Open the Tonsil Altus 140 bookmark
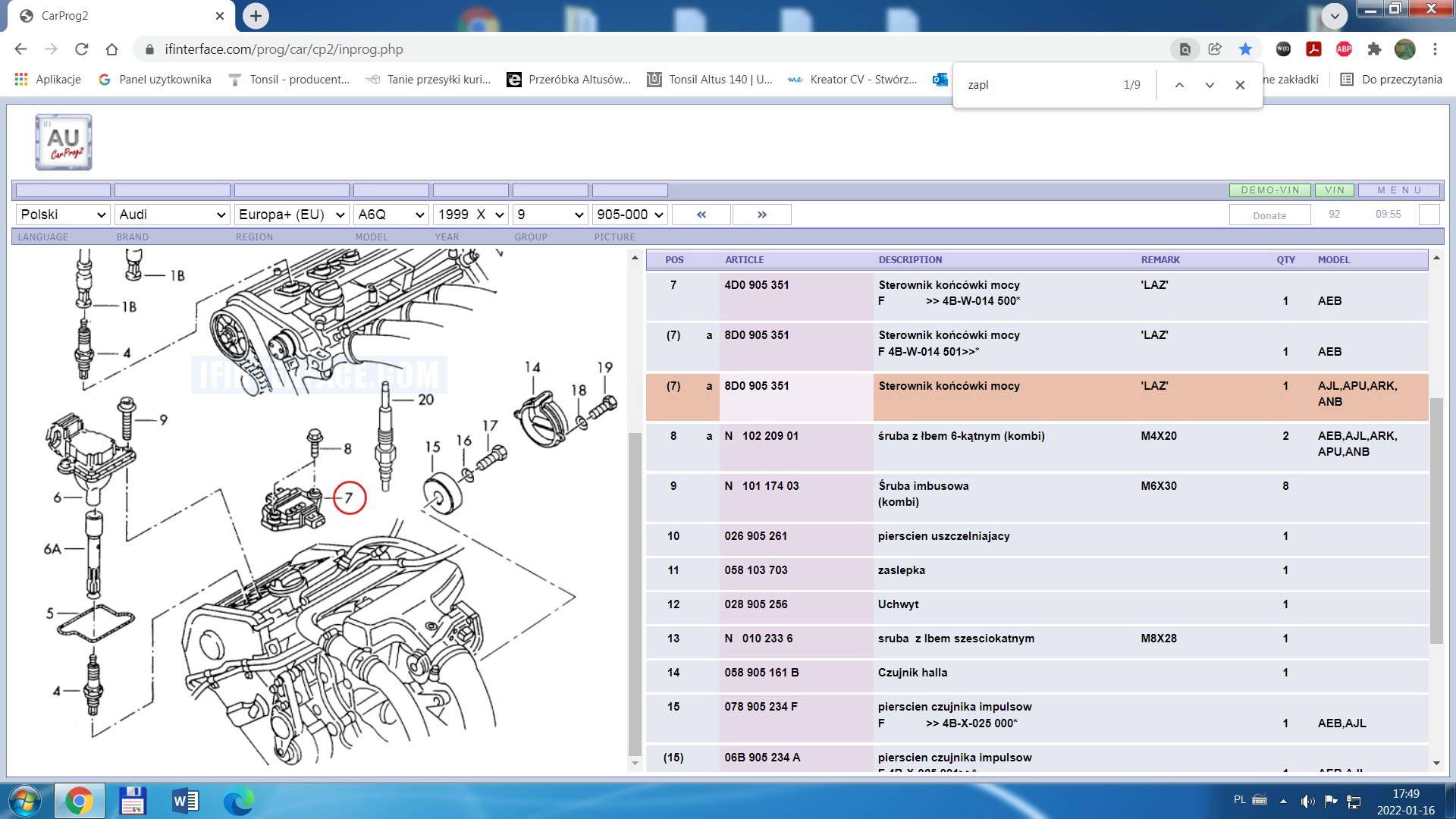 [710, 80]
